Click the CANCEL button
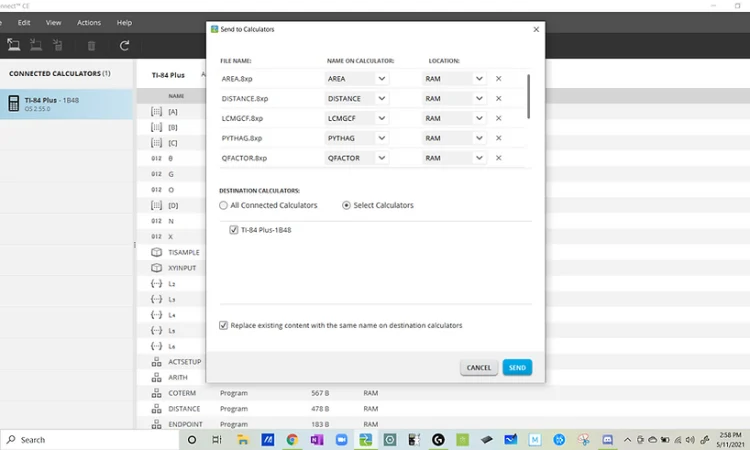750x450 pixels. click(x=479, y=367)
